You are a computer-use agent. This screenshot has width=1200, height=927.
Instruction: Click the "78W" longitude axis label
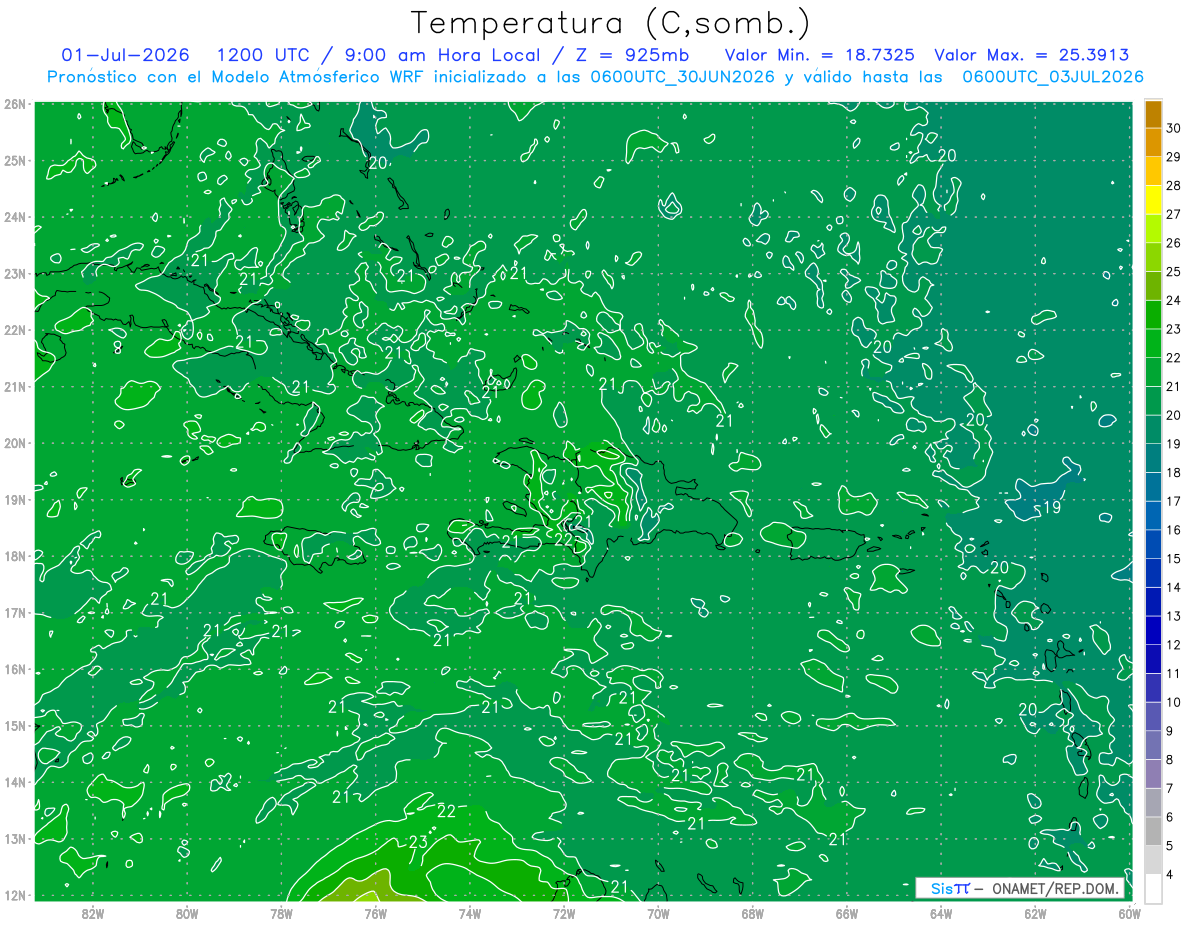(x=281, y=913)
